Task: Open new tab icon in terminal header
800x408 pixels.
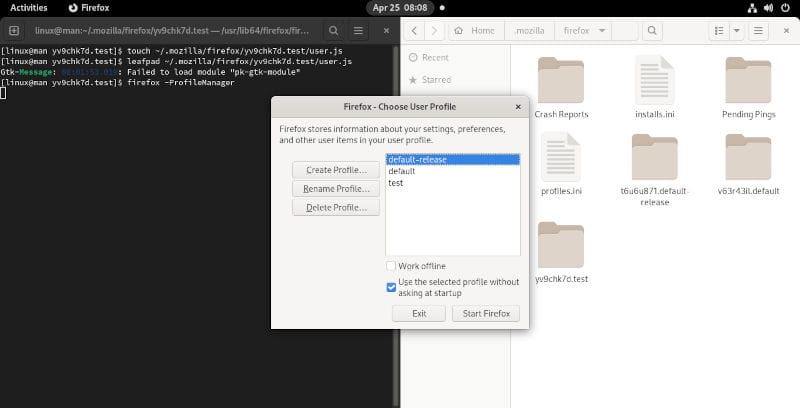Action: [14, 31]
